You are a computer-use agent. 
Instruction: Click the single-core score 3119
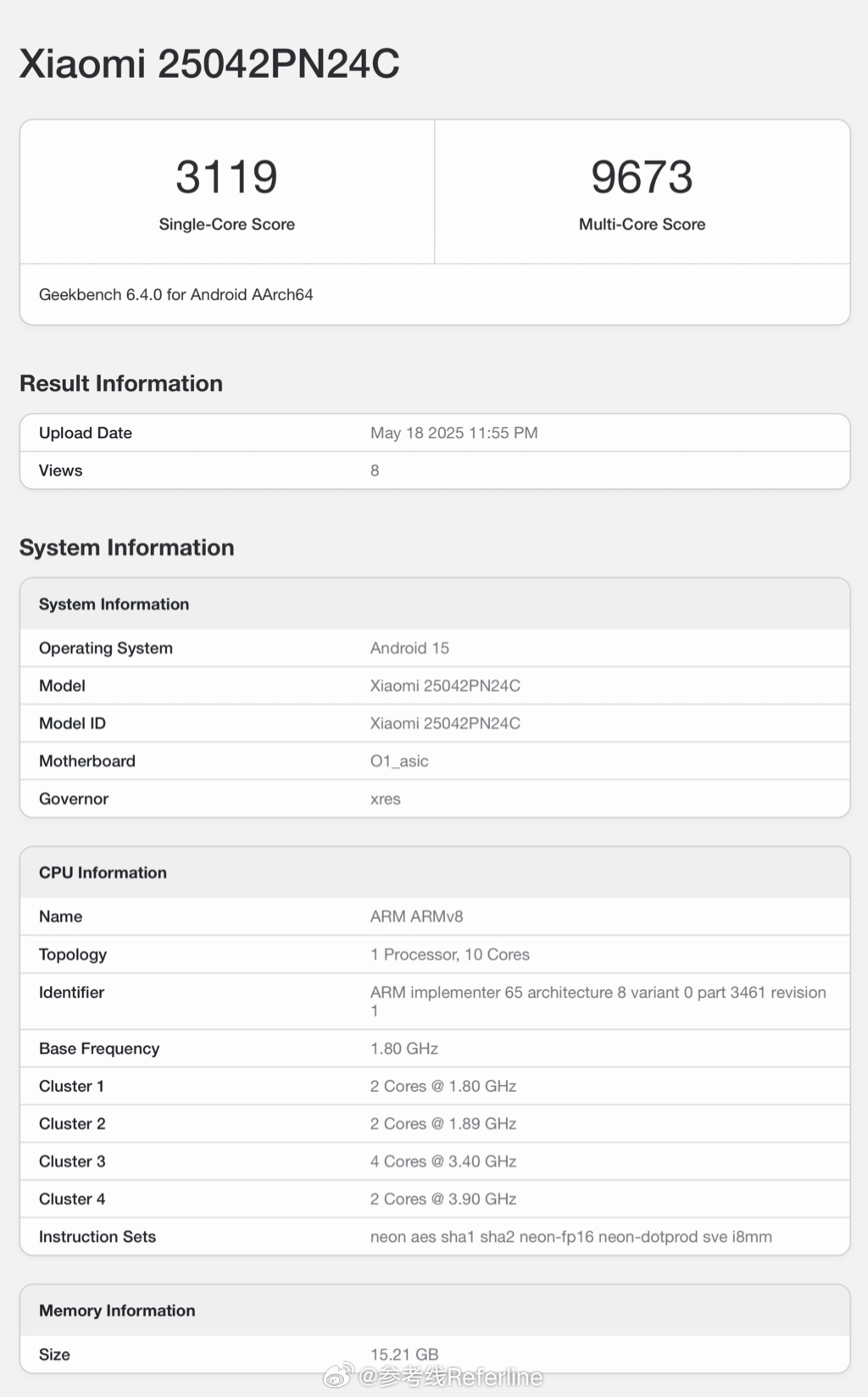(226, 177)
